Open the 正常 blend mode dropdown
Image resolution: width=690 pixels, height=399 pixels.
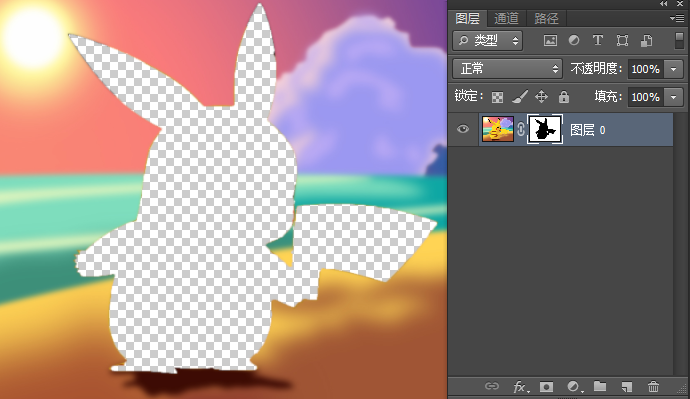pyautogui.click(x=507, y=69)
